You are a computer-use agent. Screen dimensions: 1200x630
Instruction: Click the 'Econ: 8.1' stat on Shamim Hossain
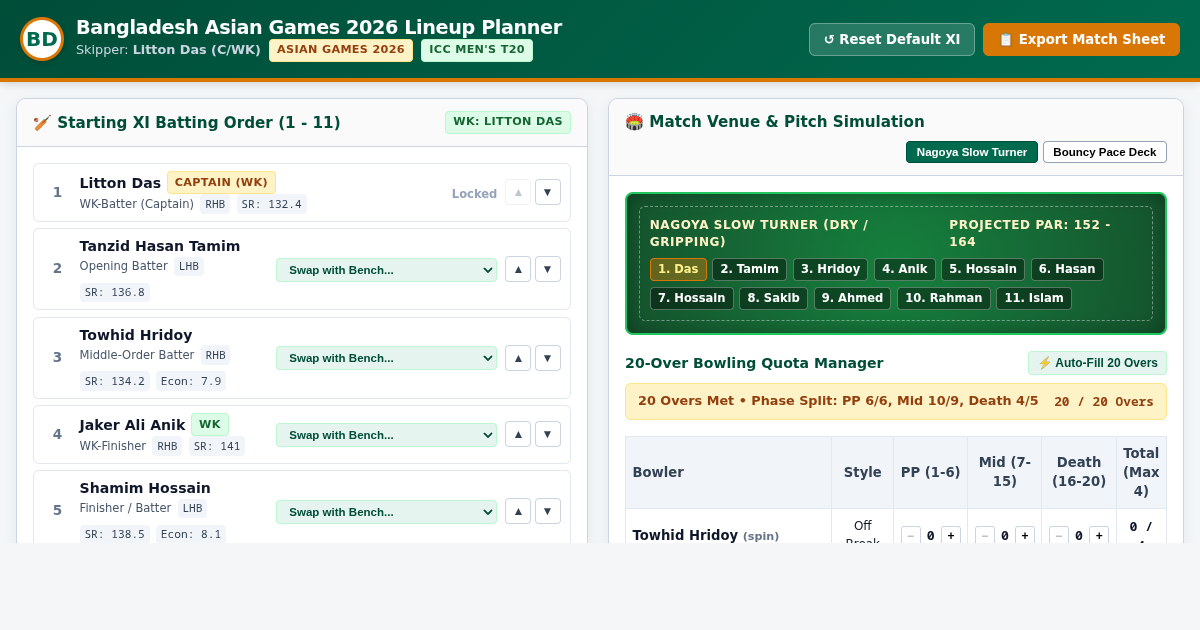(191, 535)
